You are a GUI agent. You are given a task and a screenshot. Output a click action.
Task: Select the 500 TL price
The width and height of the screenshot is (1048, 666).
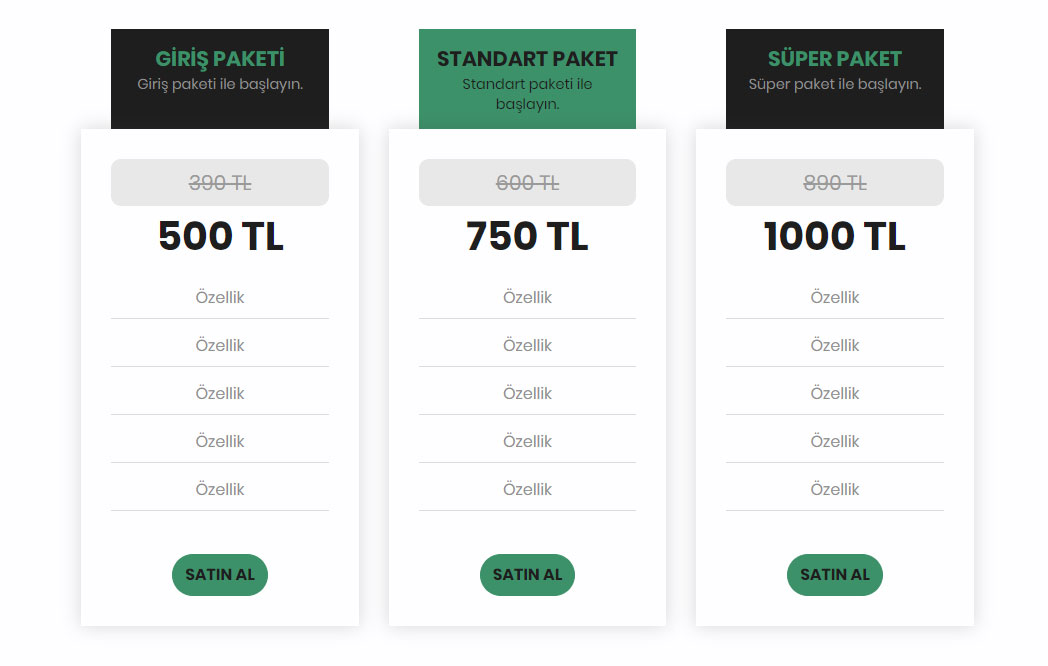tap(220, 237)
